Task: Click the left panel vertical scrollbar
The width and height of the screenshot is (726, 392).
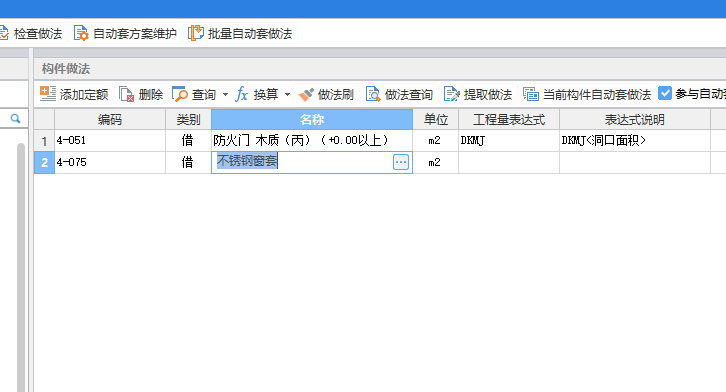Action: (x=21, y=268)
